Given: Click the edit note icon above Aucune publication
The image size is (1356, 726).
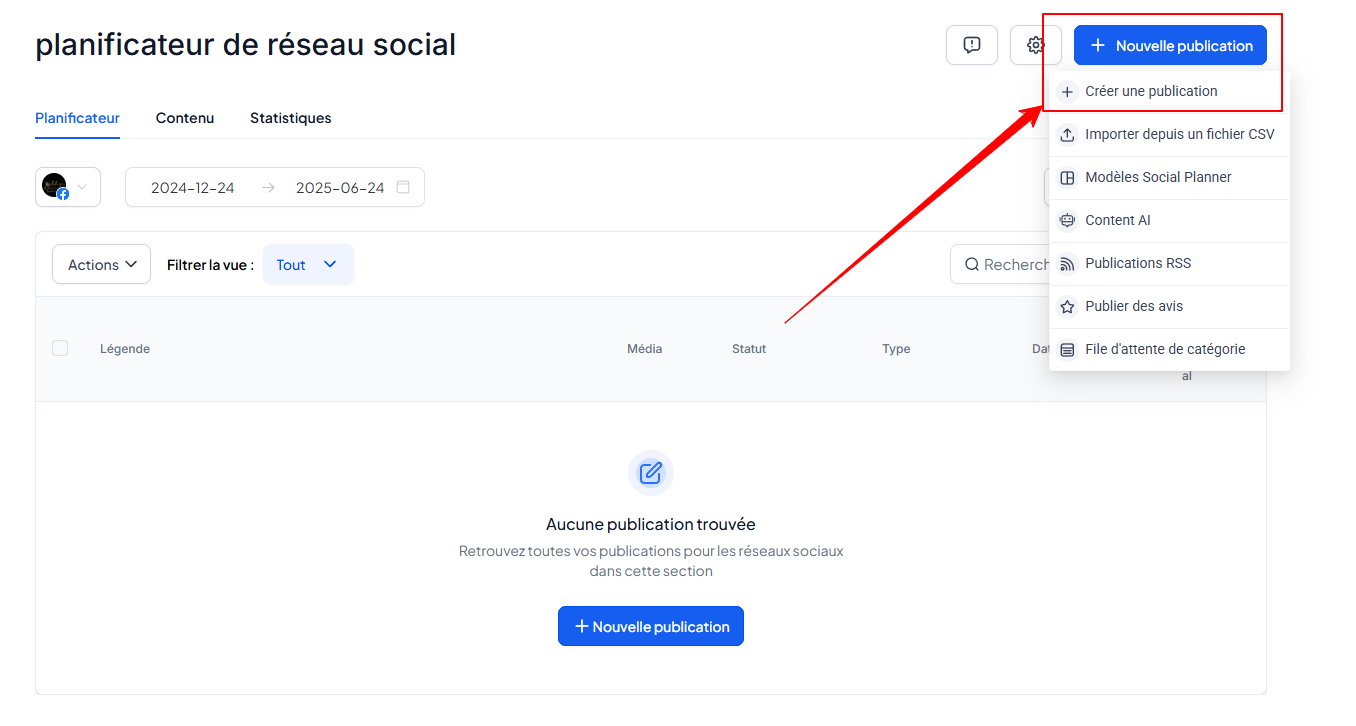Looking at the screenshot, I should click(x=651, y=473).
